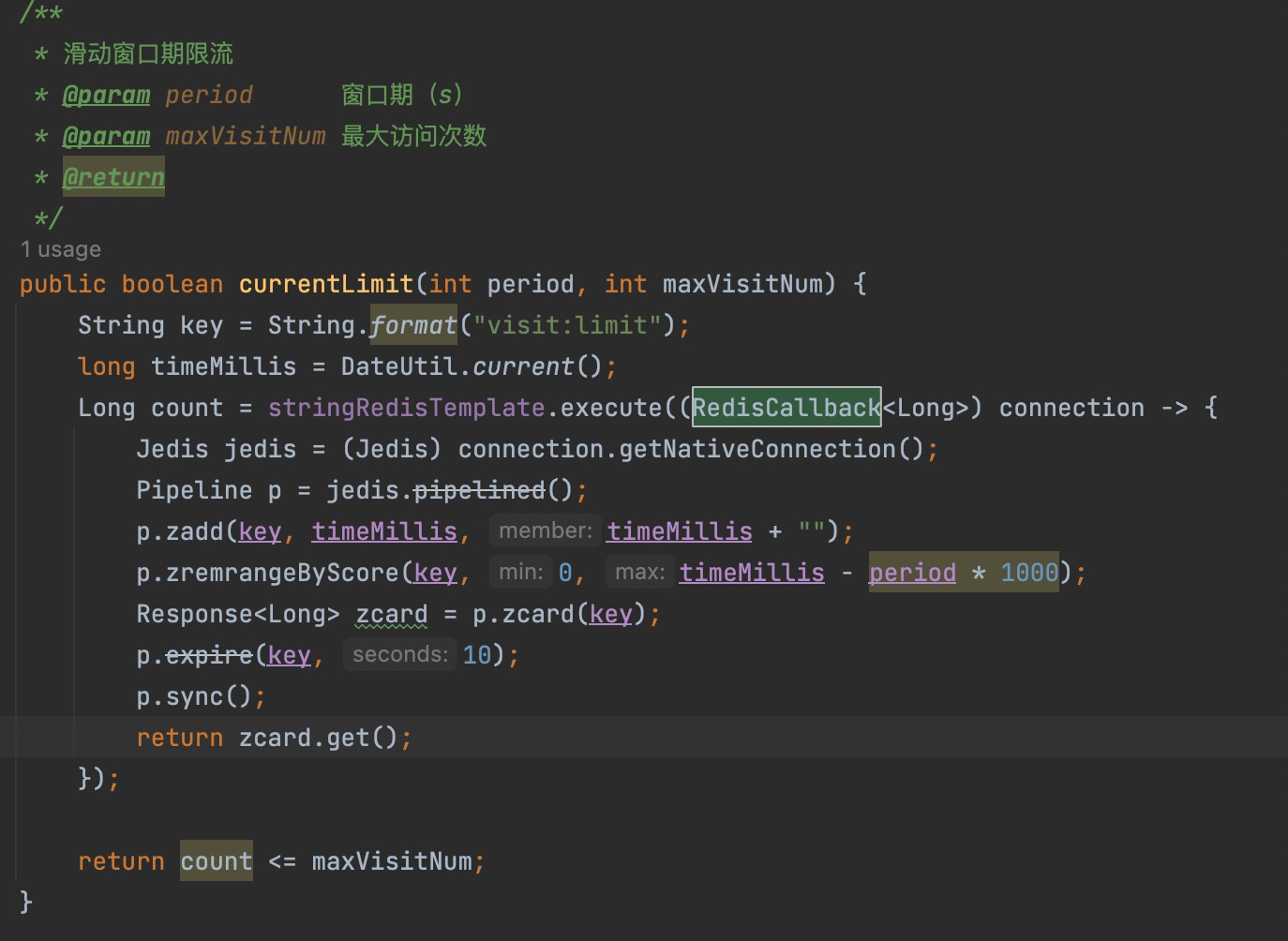Click the zcard variable declaration with warning underline
The width and height of the screenshot is (1288, 941).
pyautogui.click(x=391, y=614)
